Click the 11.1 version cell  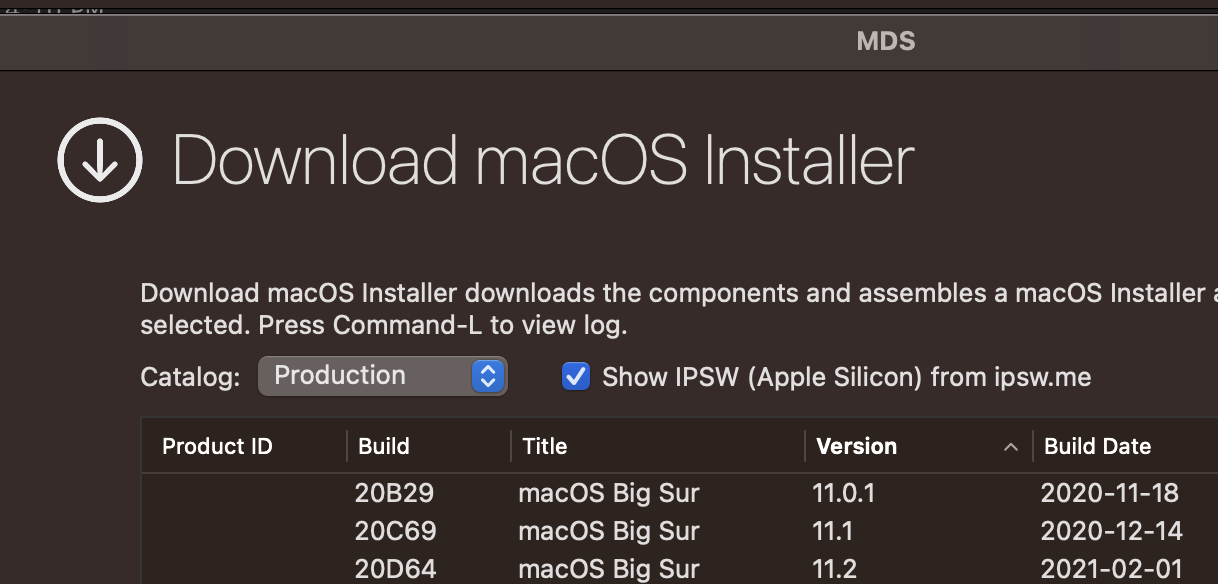(833, 530)
